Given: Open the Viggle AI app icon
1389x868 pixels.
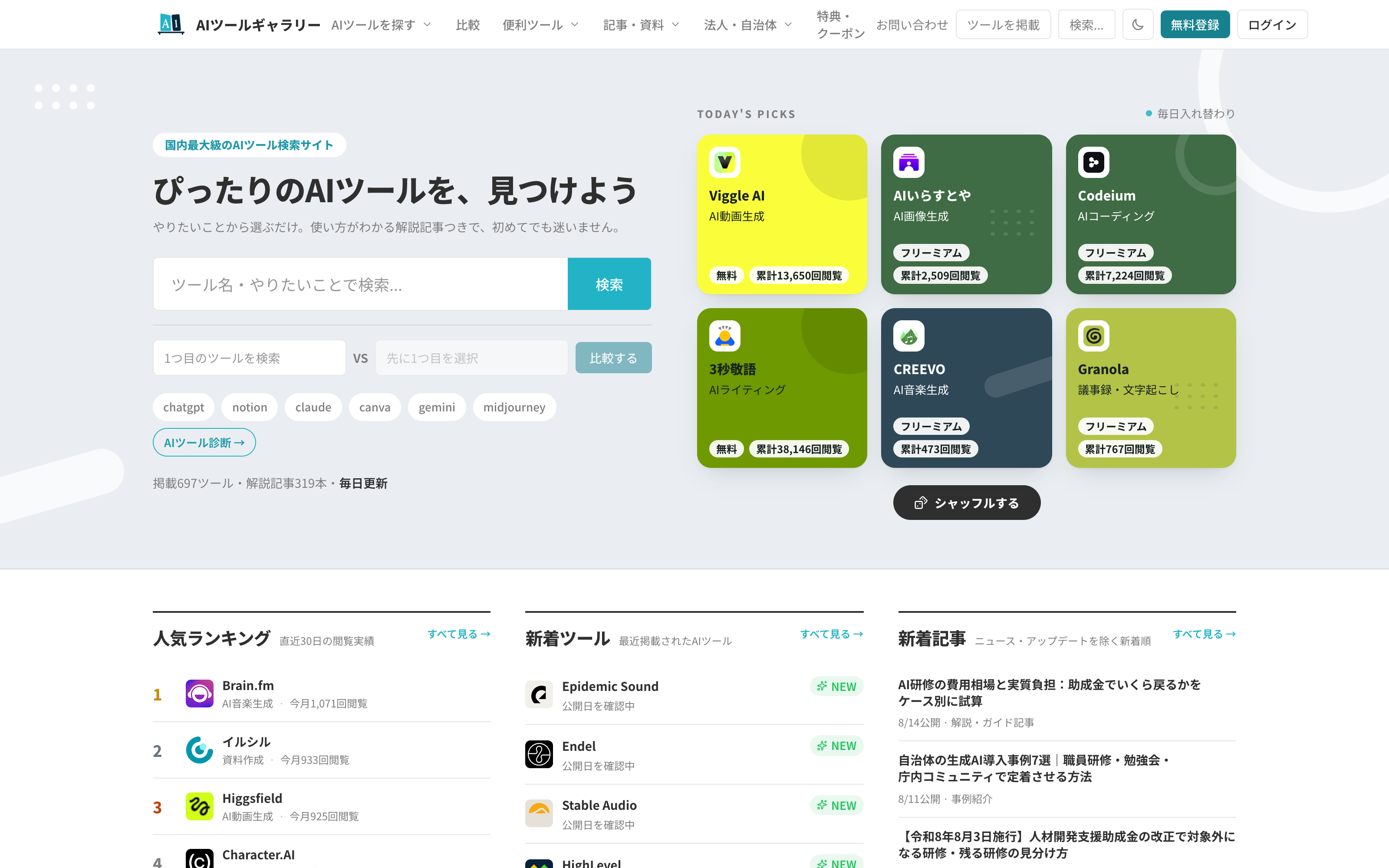Looking at the screenshot, I should (x=724, y=162).
